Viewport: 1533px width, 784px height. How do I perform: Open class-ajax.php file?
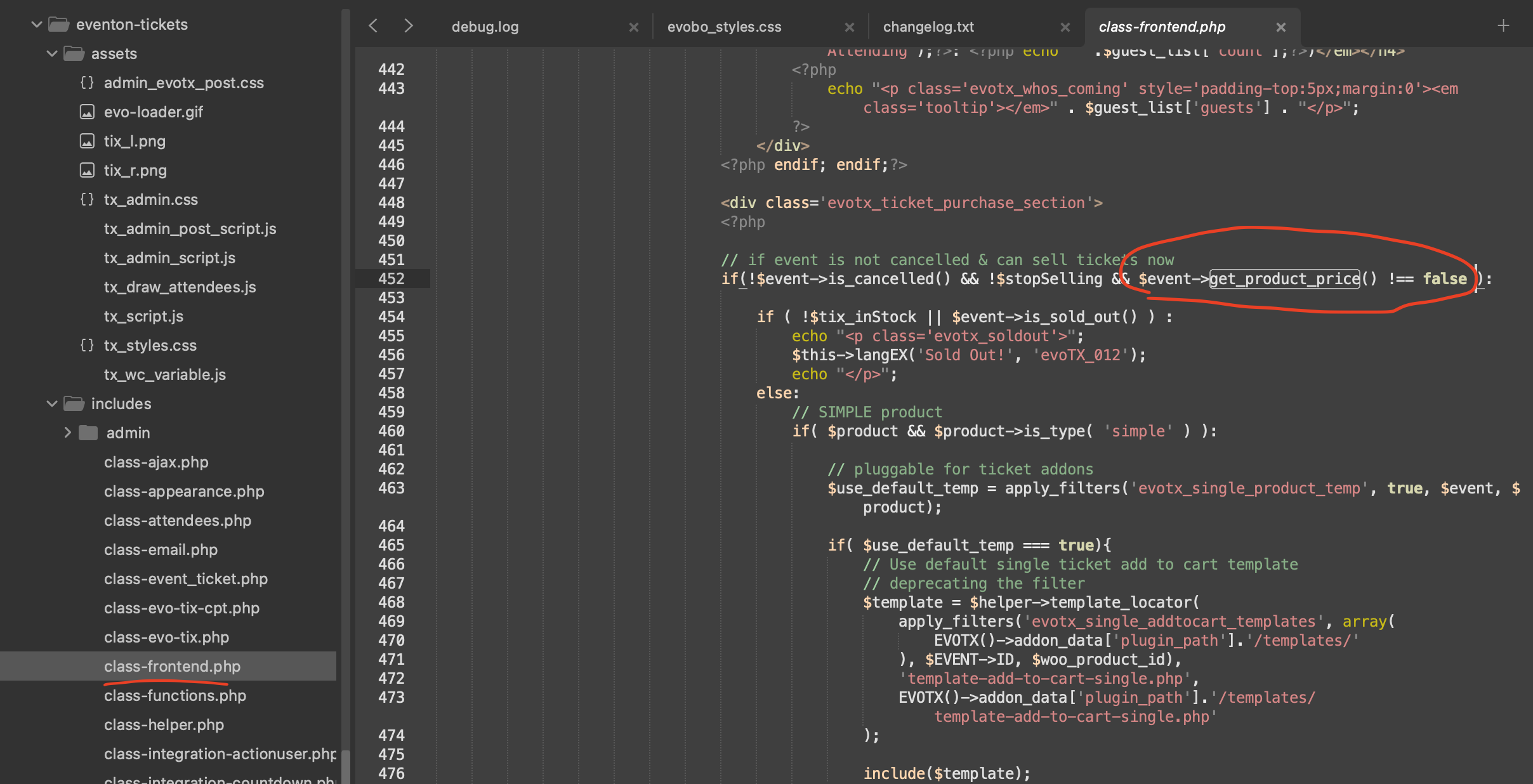tap(156, 462)
